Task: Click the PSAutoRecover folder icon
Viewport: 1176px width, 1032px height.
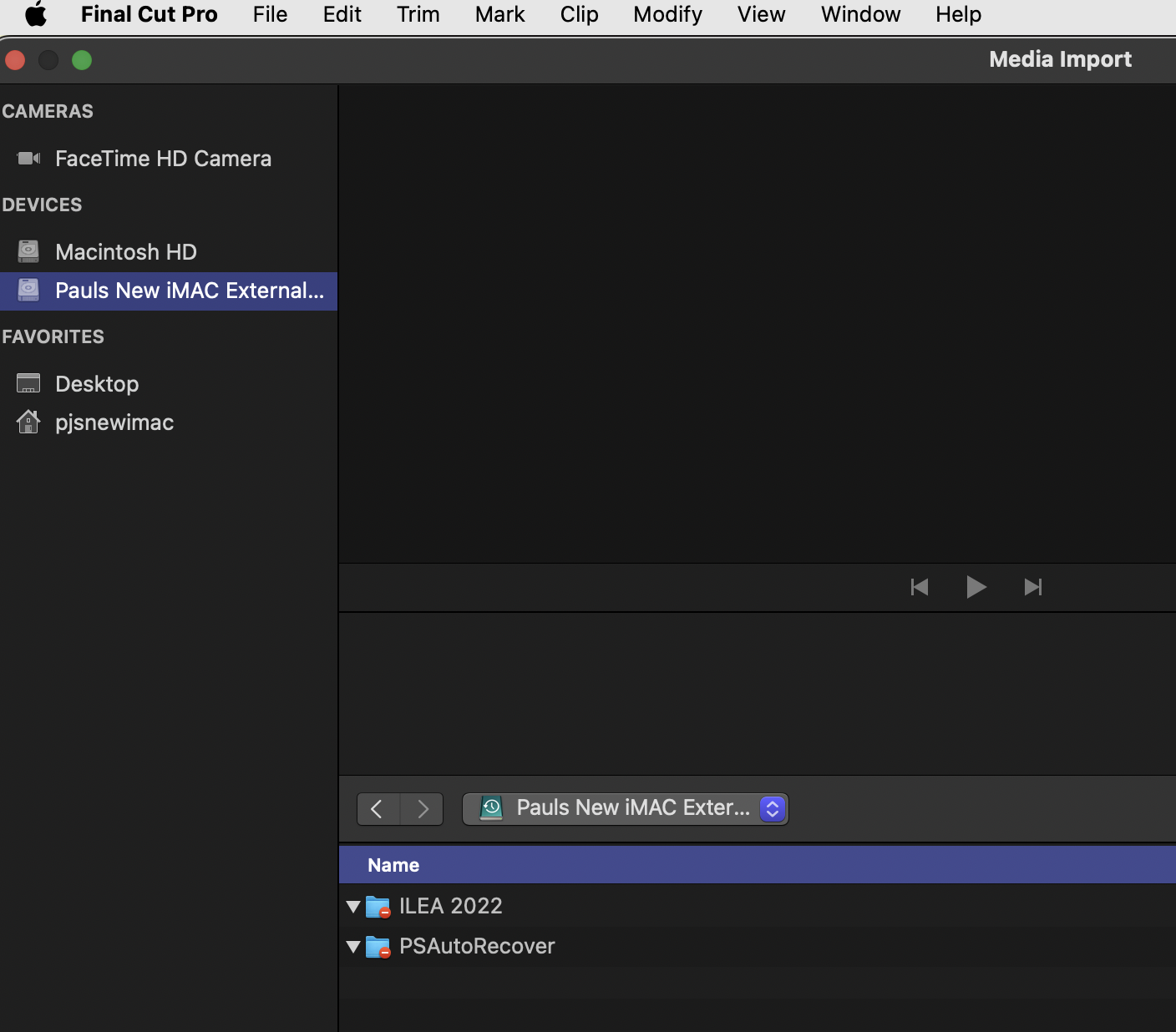Action: coord(378,947)
